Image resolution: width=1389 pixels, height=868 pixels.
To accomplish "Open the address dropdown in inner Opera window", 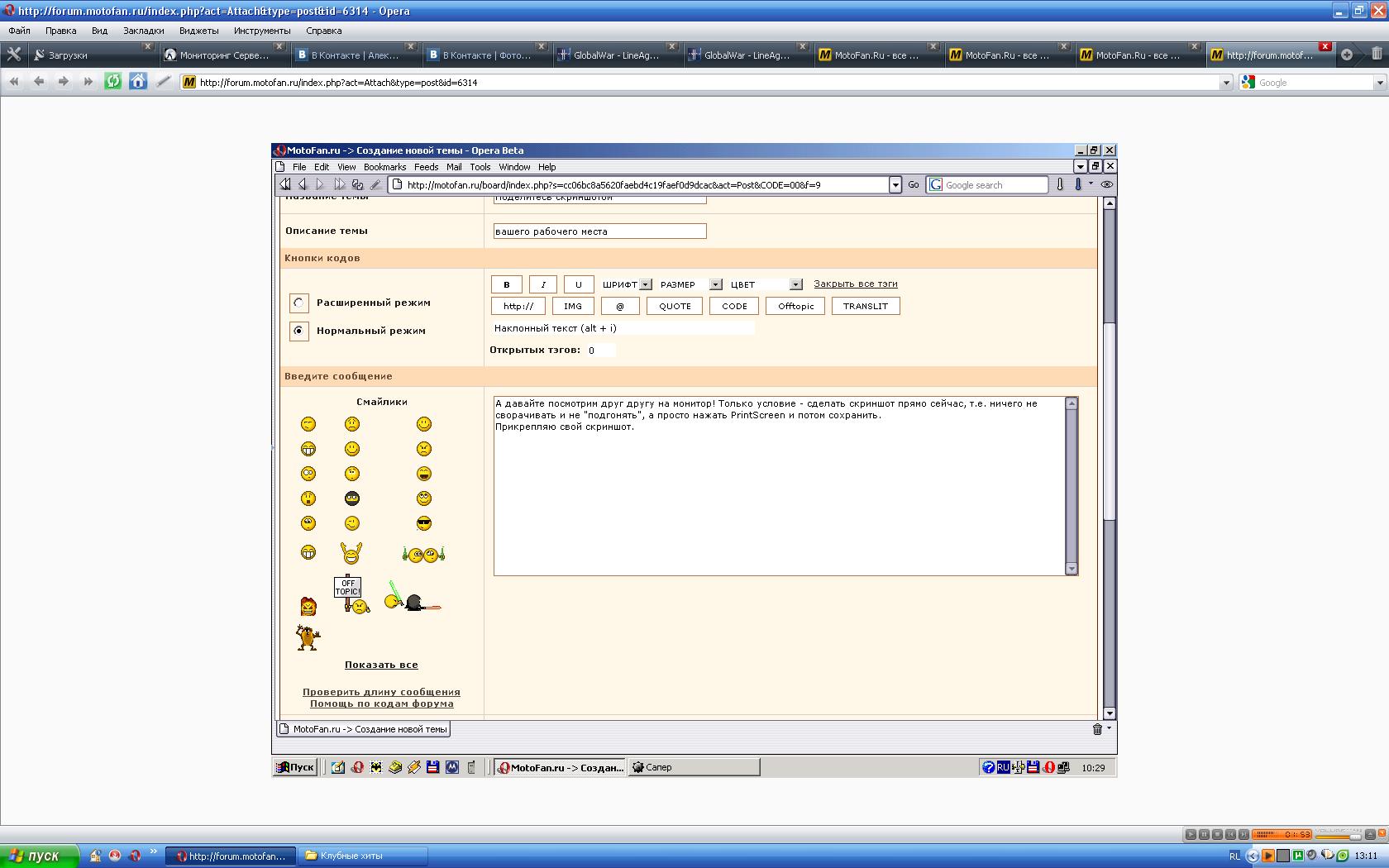I will click(895, 185).
